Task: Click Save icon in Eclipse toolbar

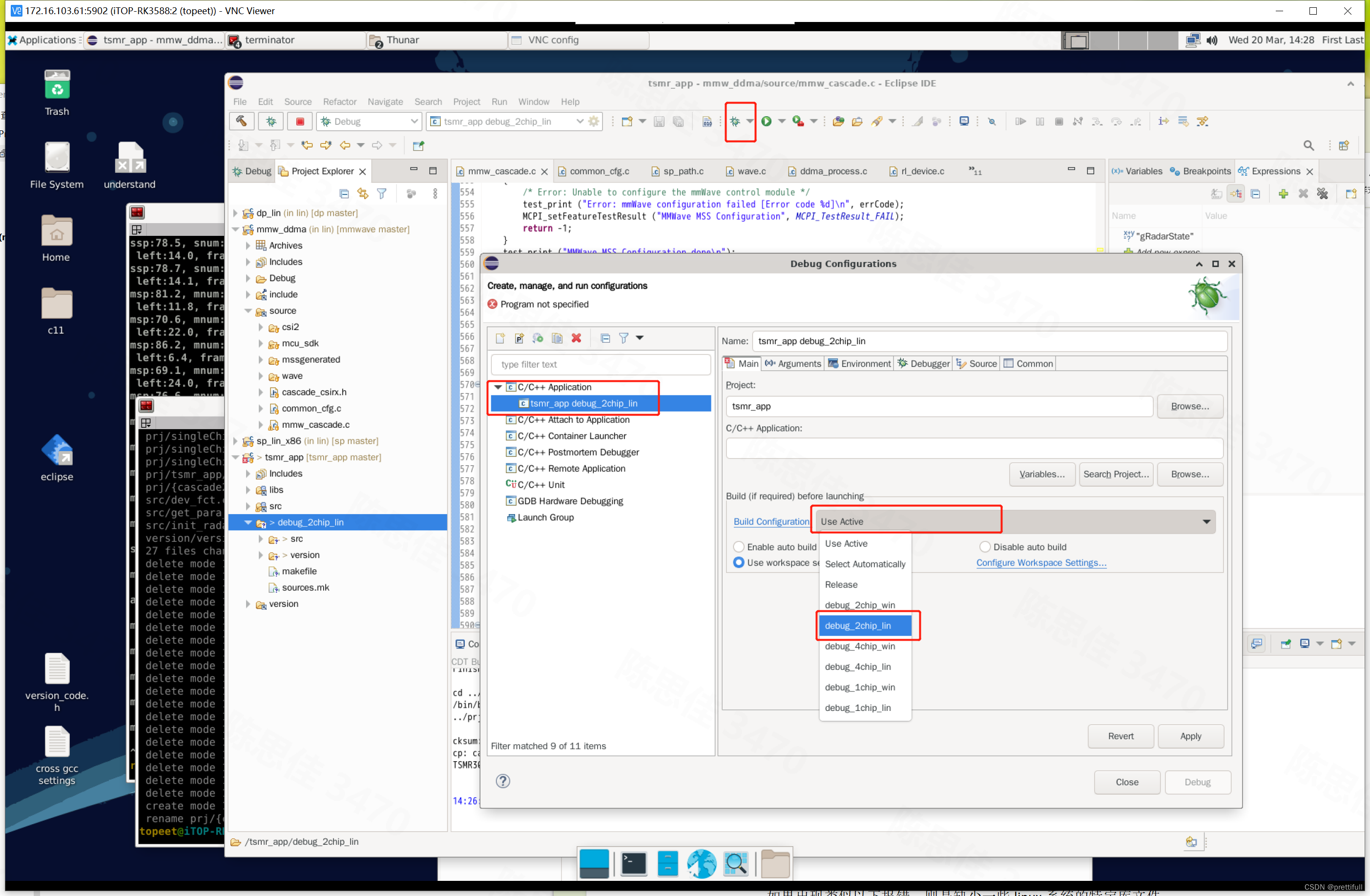Action: click(x=659, y=122)
